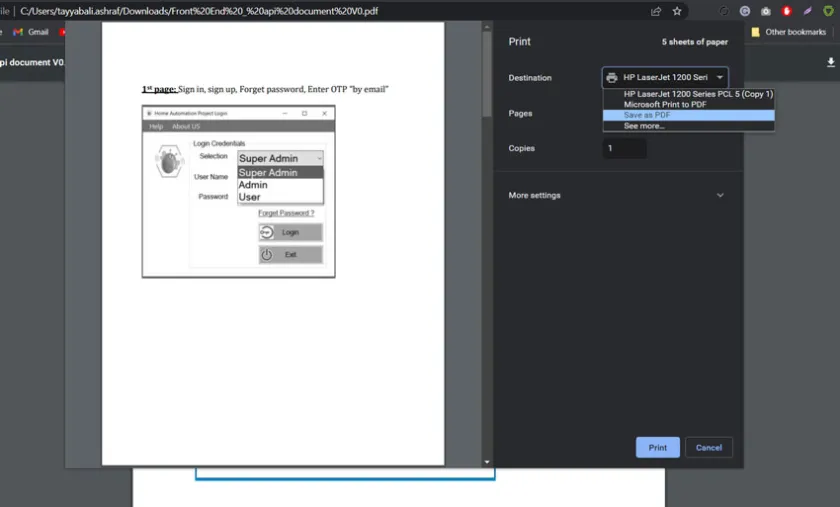
Task: Bookmark this page with the star icon
Action: [677, 11]
